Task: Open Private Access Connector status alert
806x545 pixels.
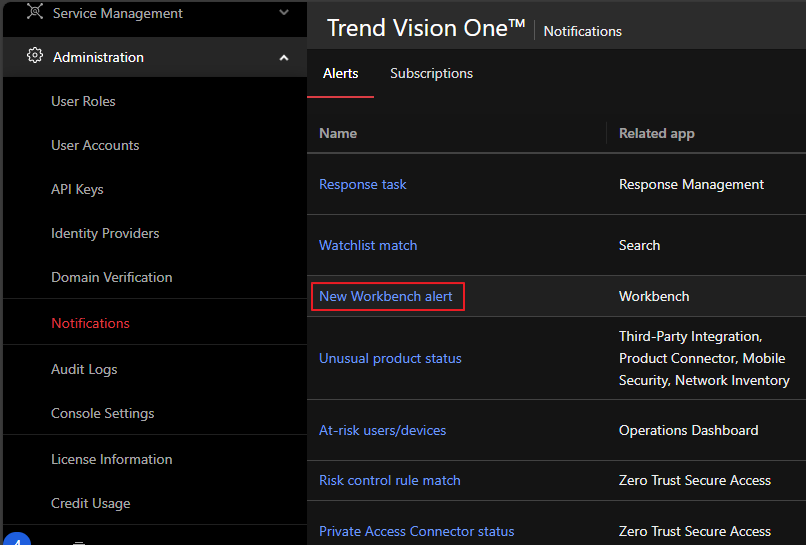Action: click(416, 531)
